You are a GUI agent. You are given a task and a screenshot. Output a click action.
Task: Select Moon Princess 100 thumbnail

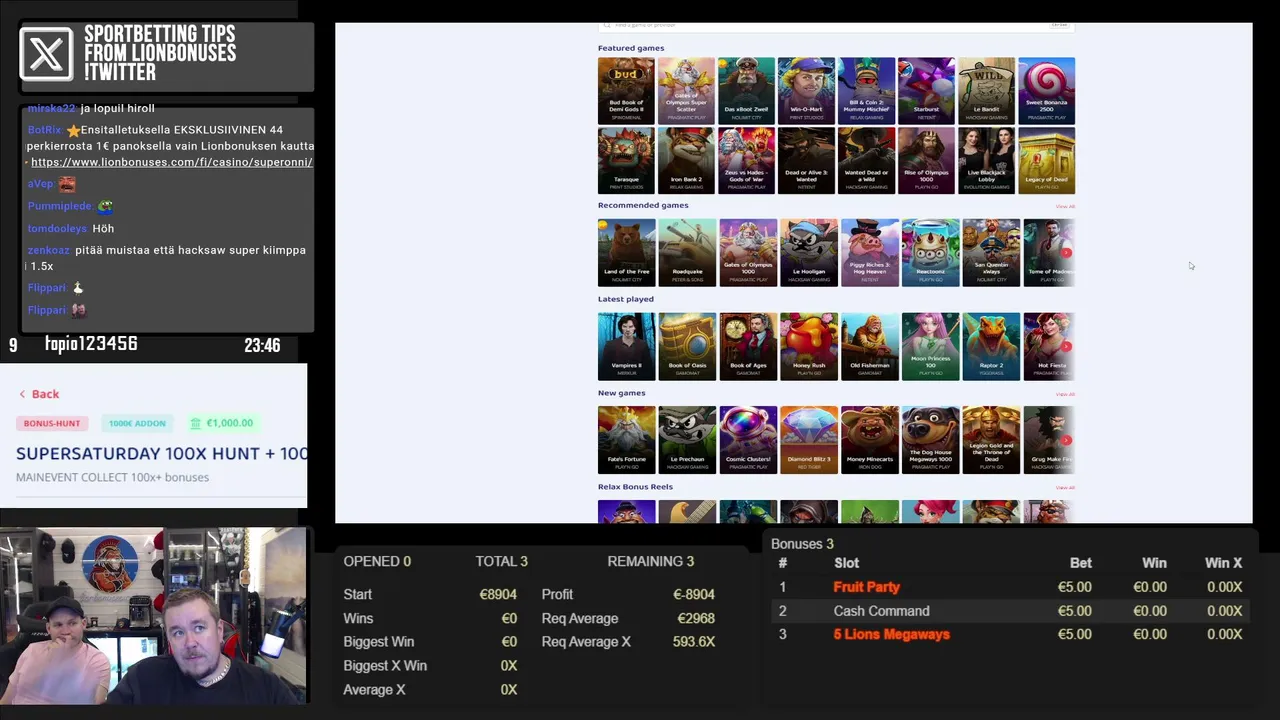(x=930, y=346)
